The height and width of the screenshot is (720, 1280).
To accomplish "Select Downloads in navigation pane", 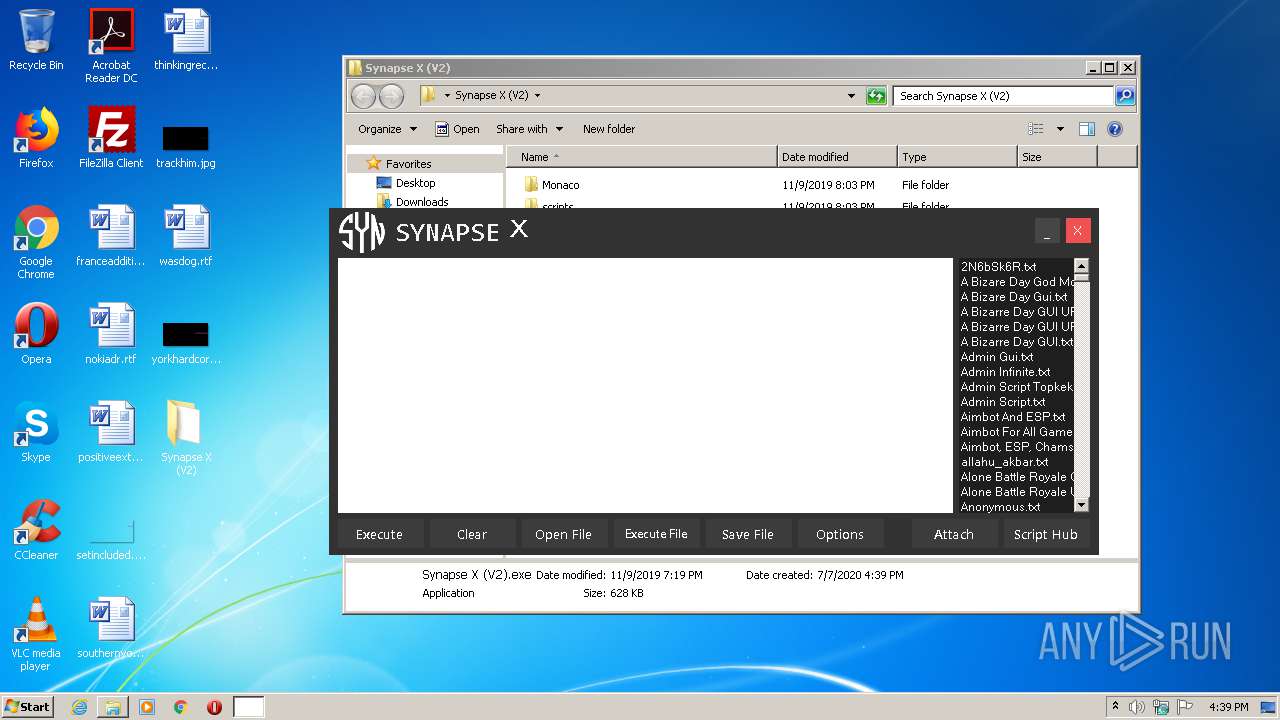I will pyautogui.click(x=421, y=201).
